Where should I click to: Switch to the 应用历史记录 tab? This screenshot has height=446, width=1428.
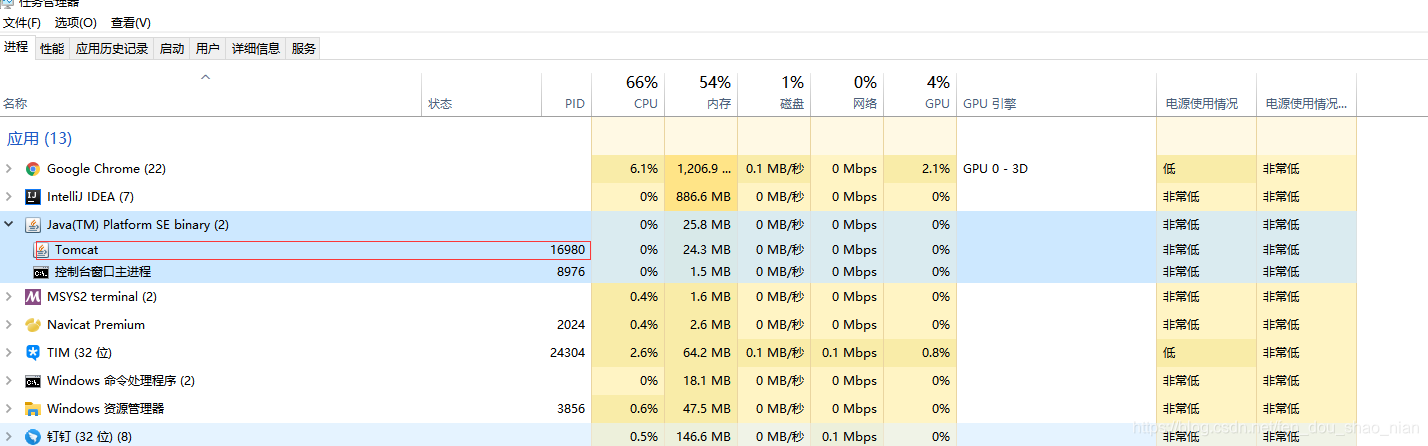click(112, 48)
